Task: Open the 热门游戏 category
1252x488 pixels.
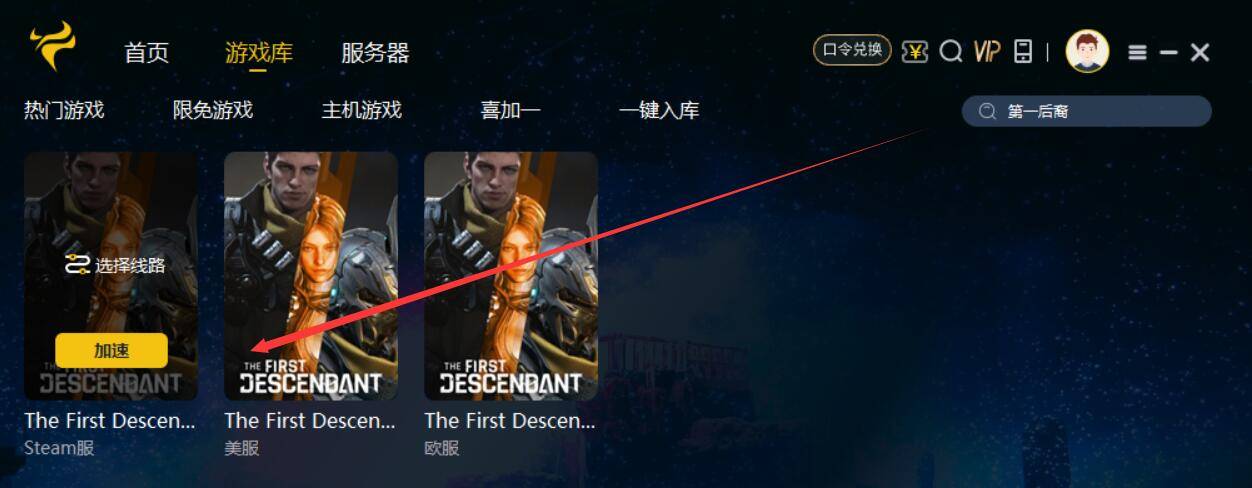Action: pos(64,110)
